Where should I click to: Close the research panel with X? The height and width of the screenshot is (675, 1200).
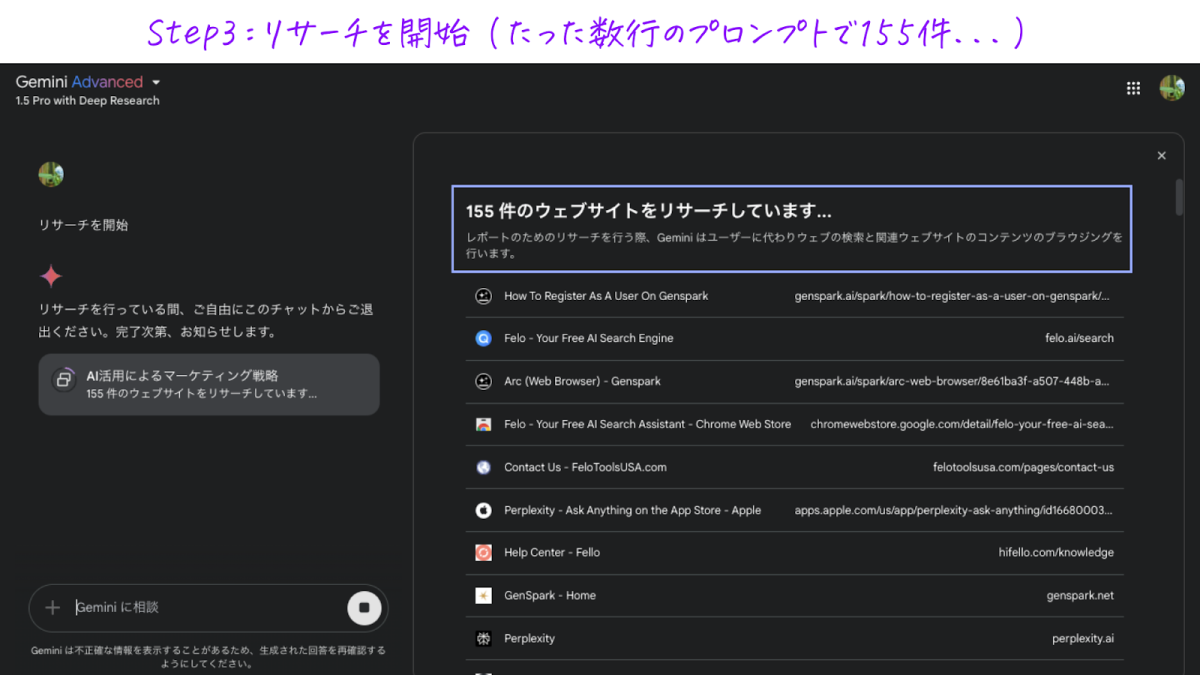1161,156
